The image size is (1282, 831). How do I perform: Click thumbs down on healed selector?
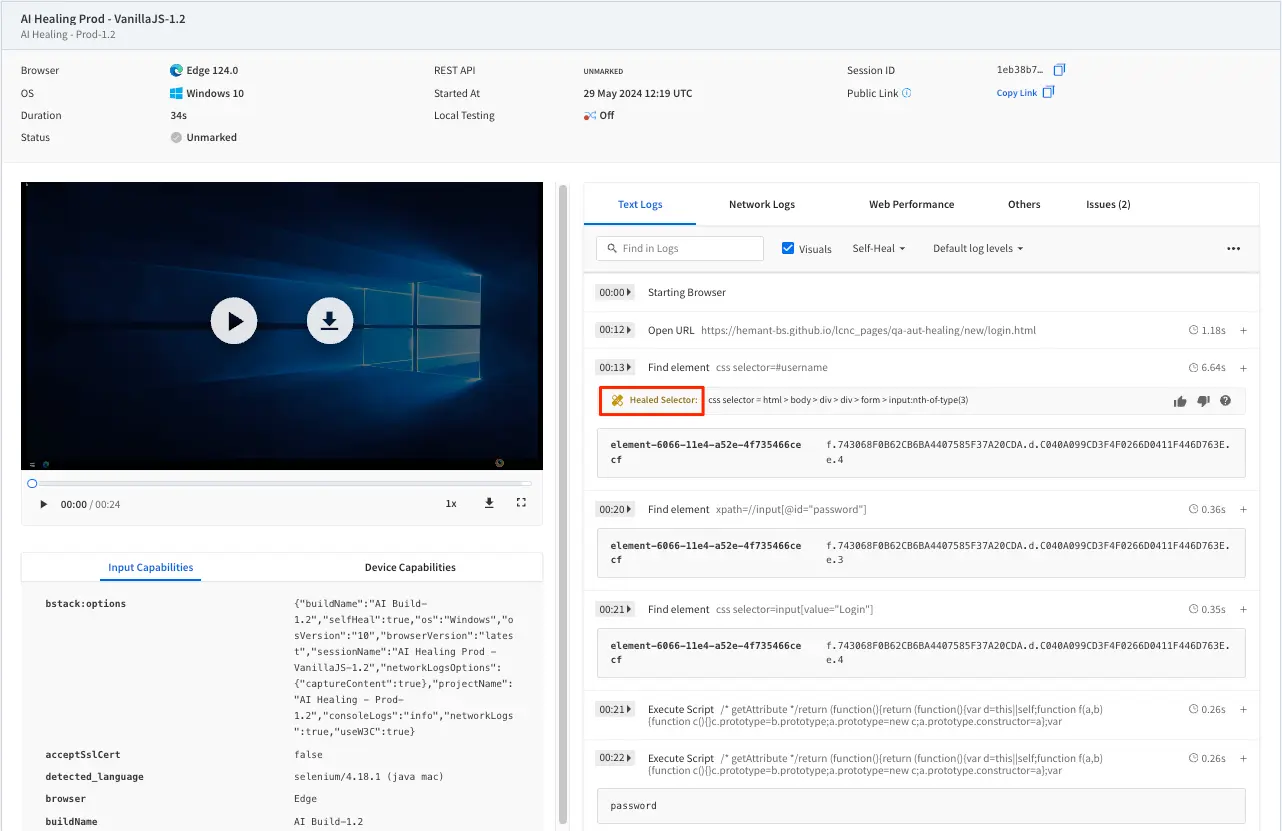coord(1203,401)
